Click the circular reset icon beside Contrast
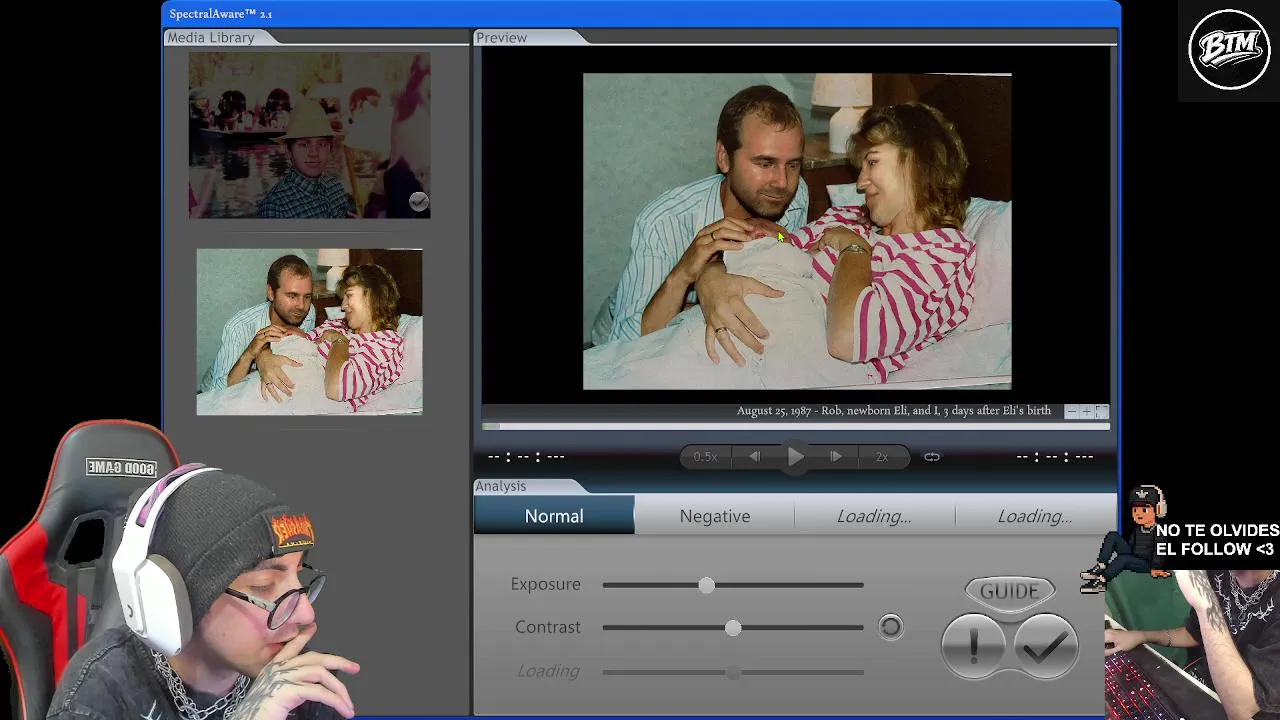Screen dimensions: 1280x720 click(x=890, y=627)
